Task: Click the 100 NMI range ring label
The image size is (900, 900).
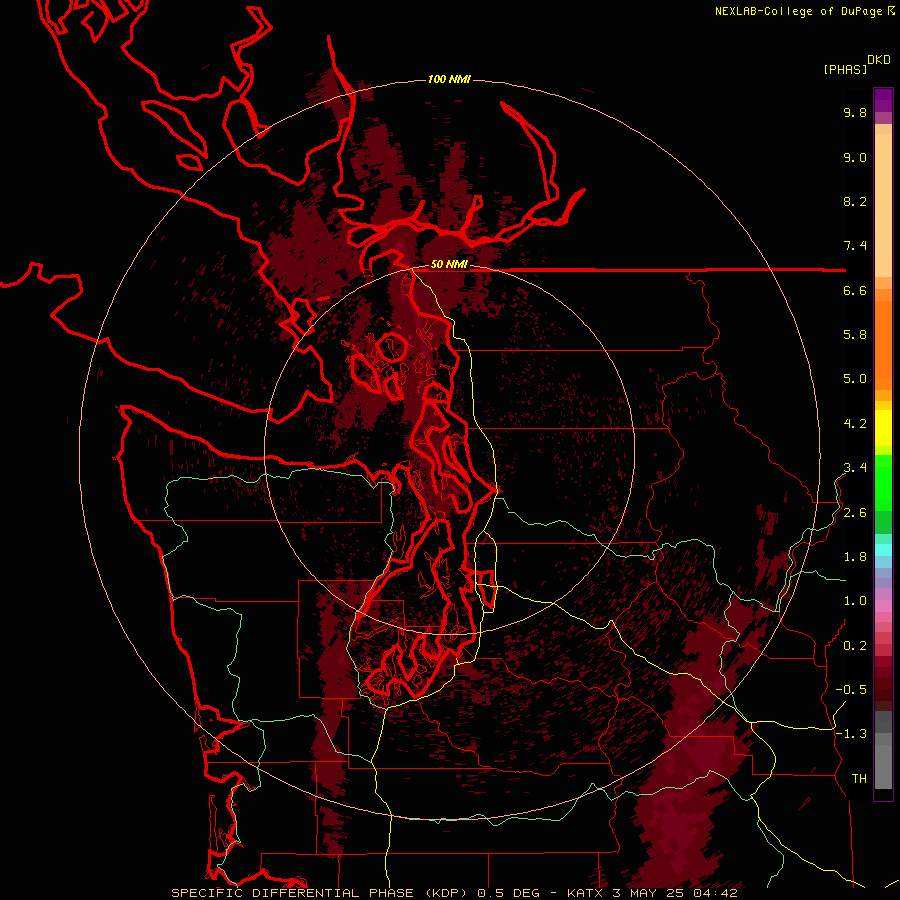Action: coord(449,79)
